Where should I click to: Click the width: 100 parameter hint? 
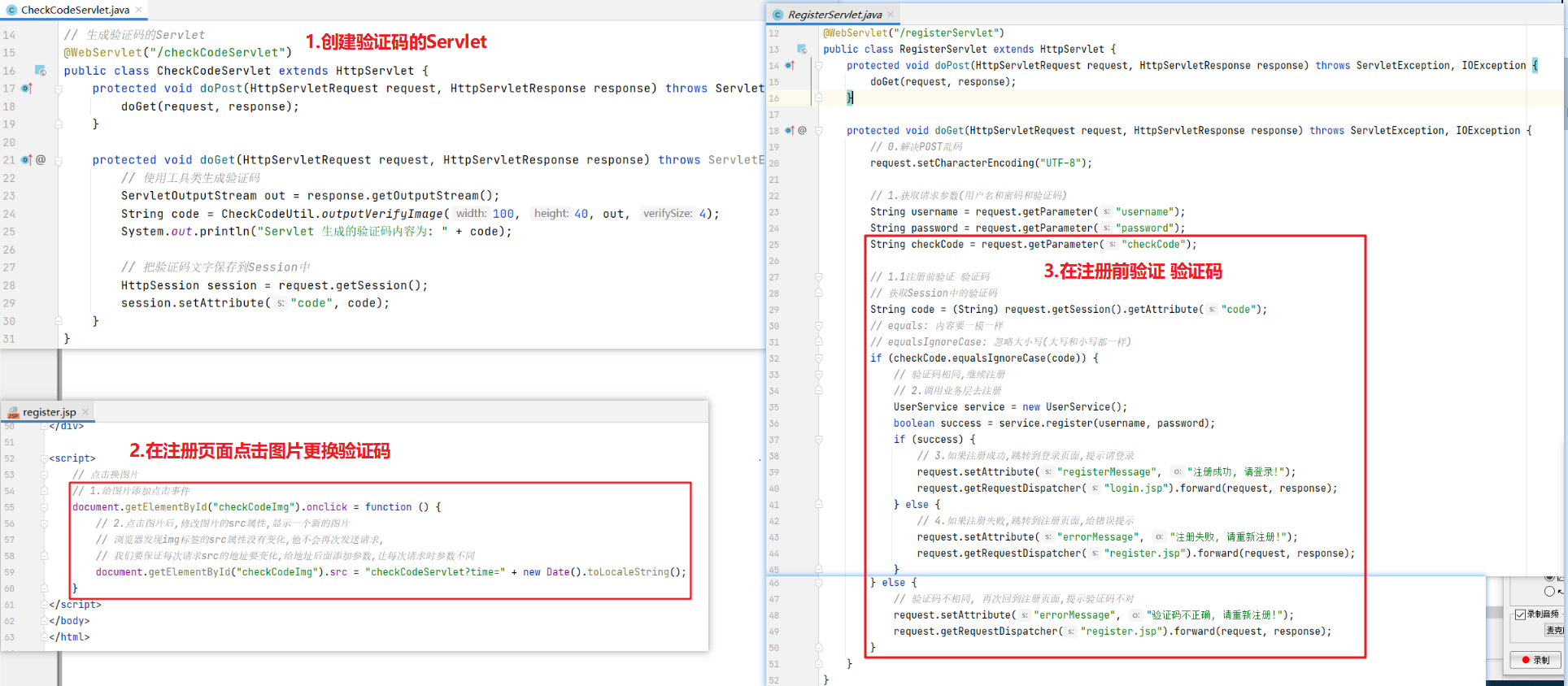coord(486,214)
